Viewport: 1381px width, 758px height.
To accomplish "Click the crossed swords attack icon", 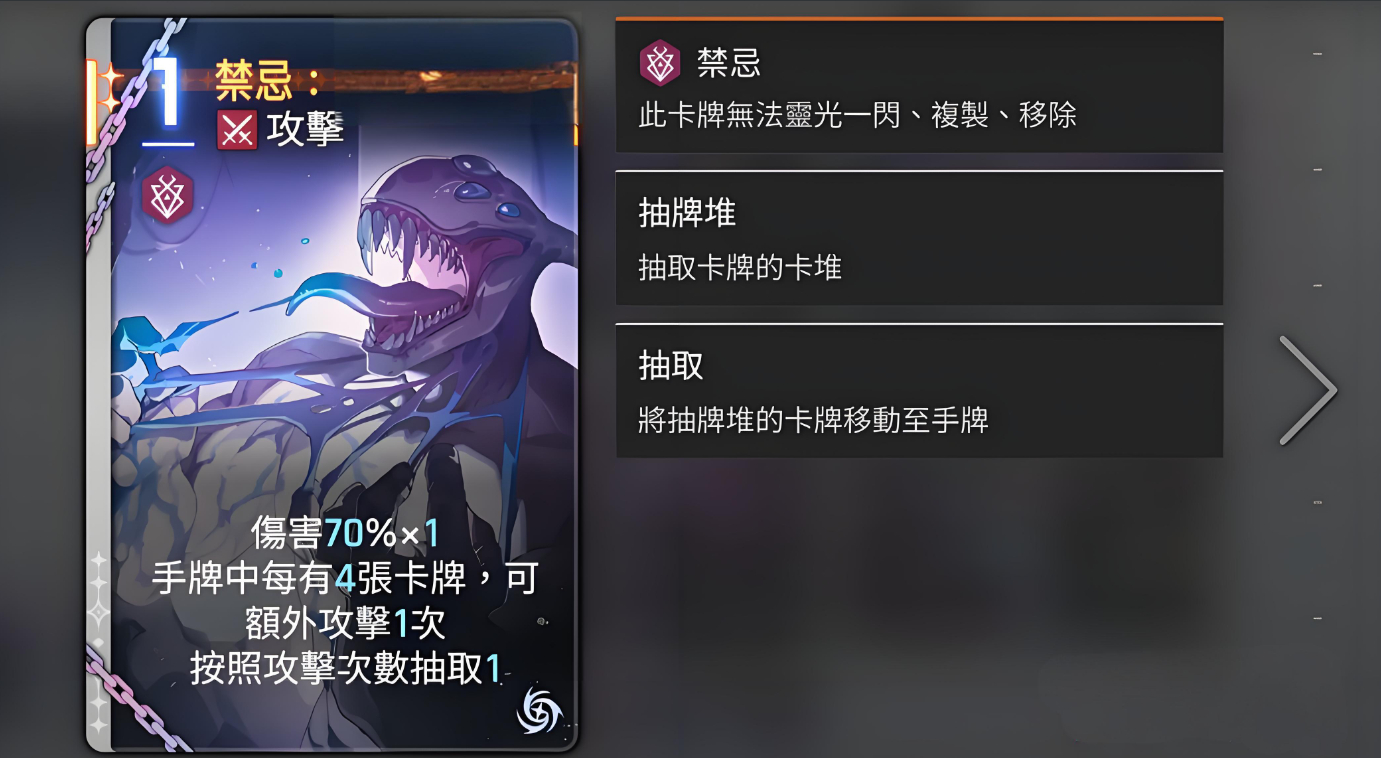I will pyautogui.click(x=236, y=130).
